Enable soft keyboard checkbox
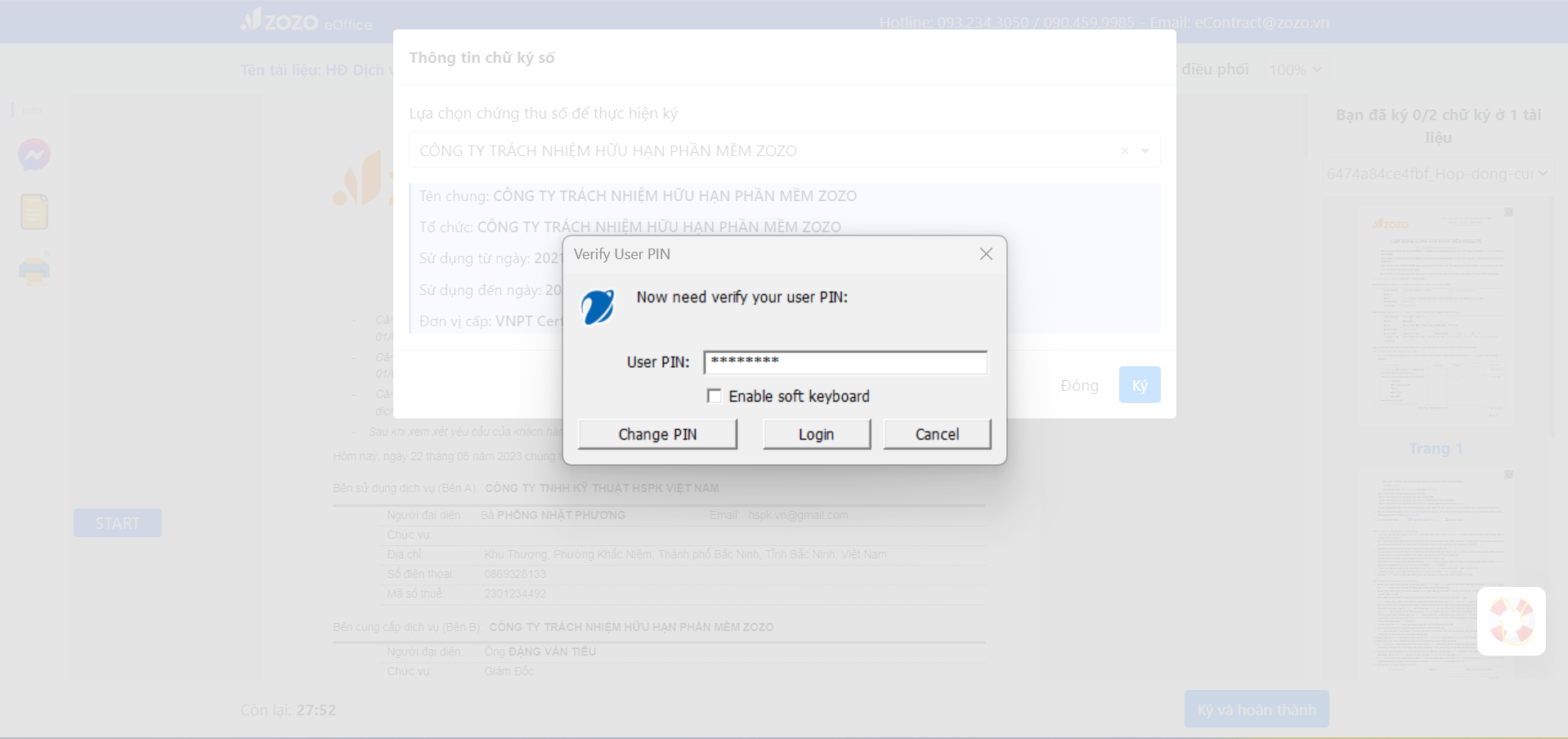Viewport: 1568px width, 739px height. [714, 396]
